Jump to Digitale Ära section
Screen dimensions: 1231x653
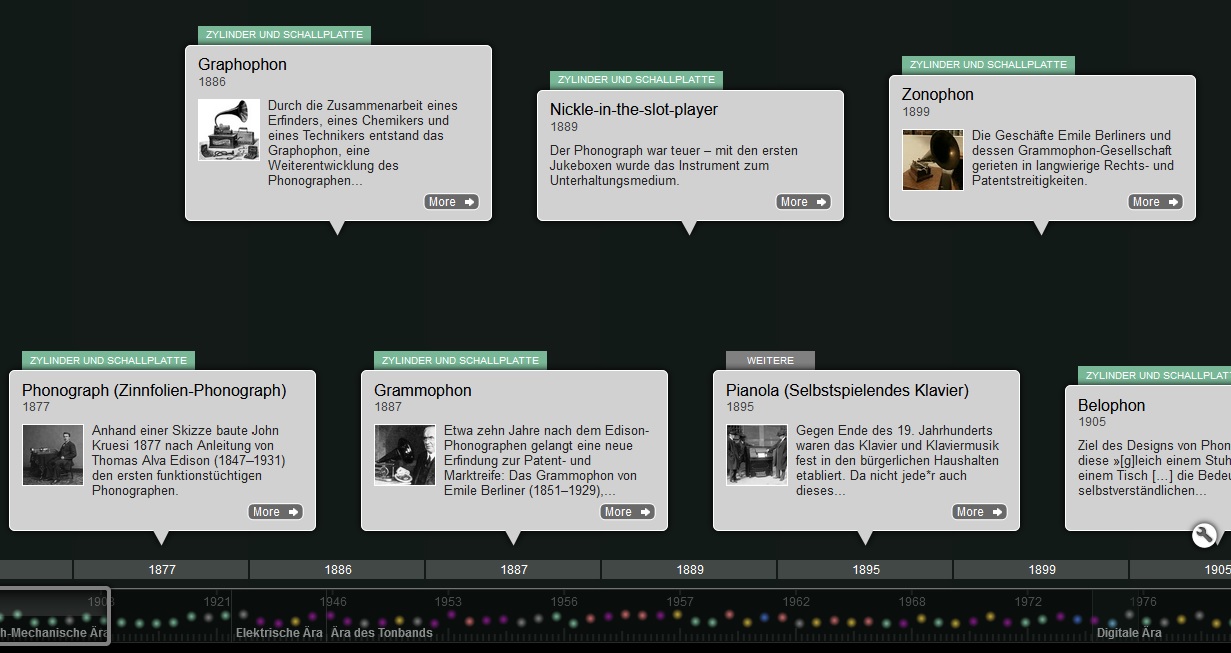1129,633
